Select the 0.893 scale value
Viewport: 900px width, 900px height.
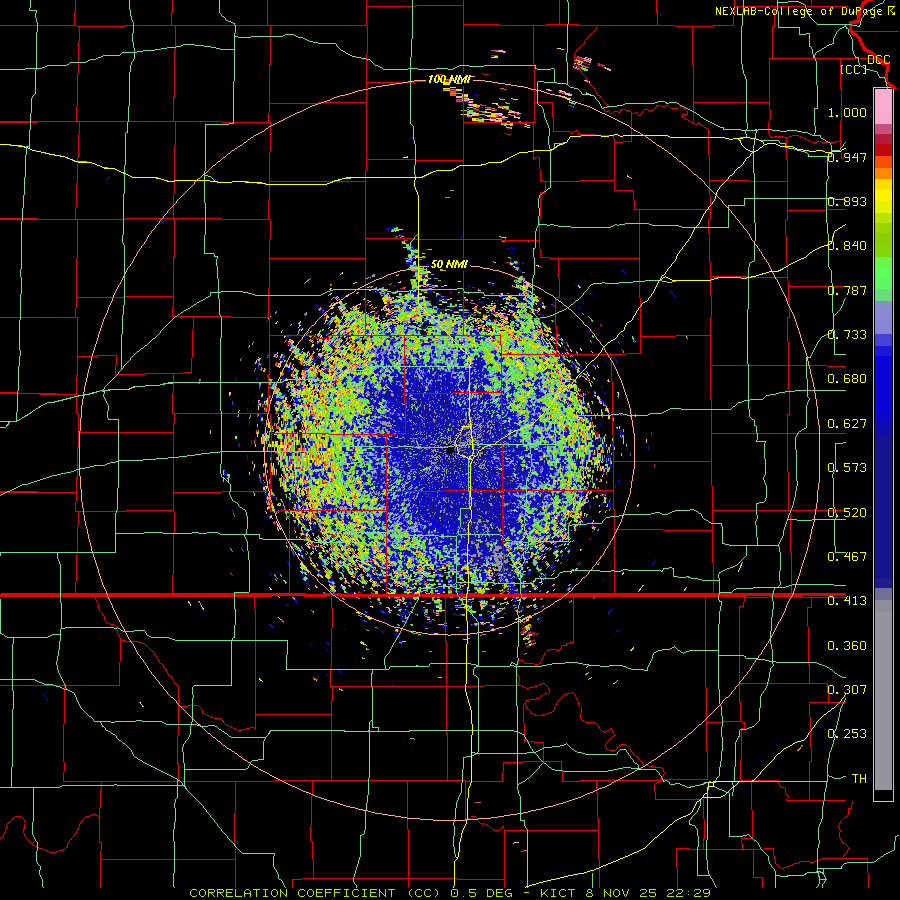tap(847, 201)
